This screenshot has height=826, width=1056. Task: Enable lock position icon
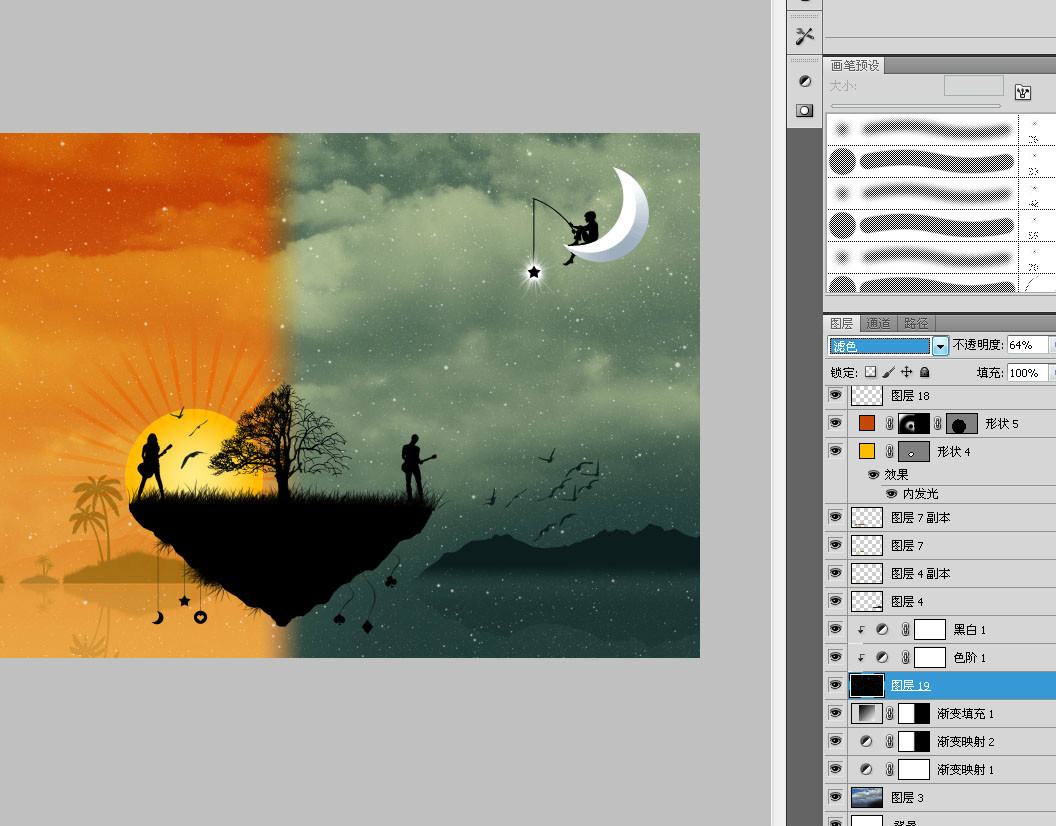[x=906, y=372]
